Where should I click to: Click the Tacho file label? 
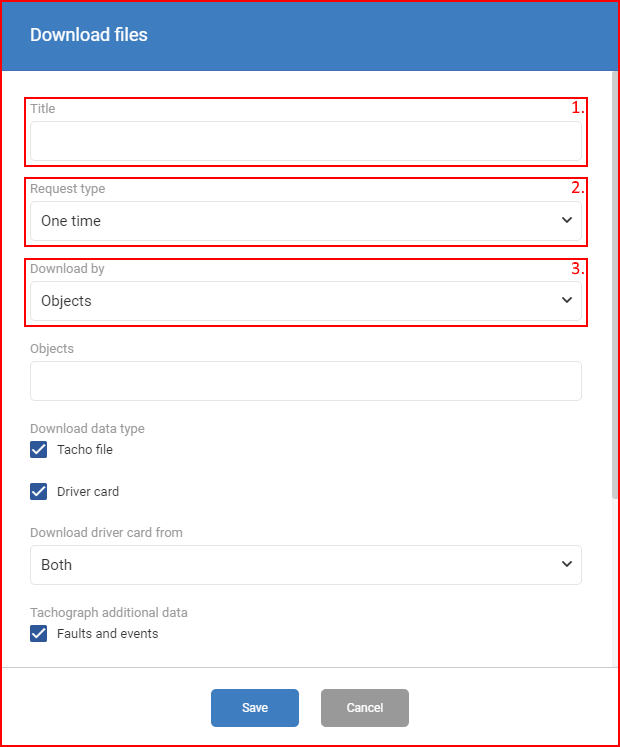(x=85, y=450)
